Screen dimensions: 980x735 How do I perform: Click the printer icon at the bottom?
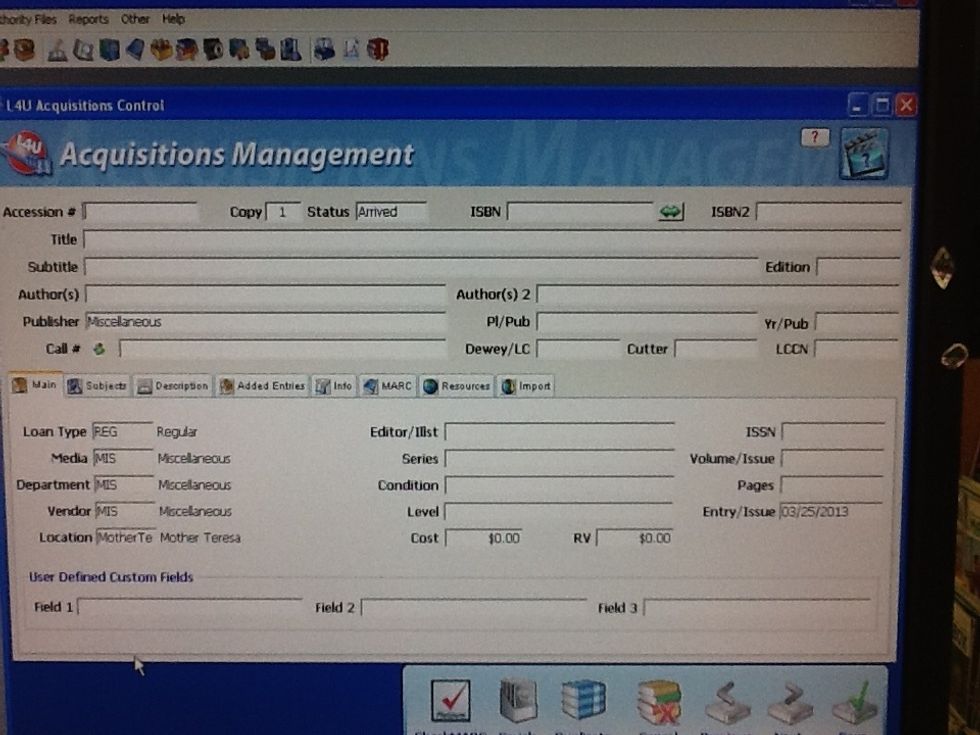[516, 698]
